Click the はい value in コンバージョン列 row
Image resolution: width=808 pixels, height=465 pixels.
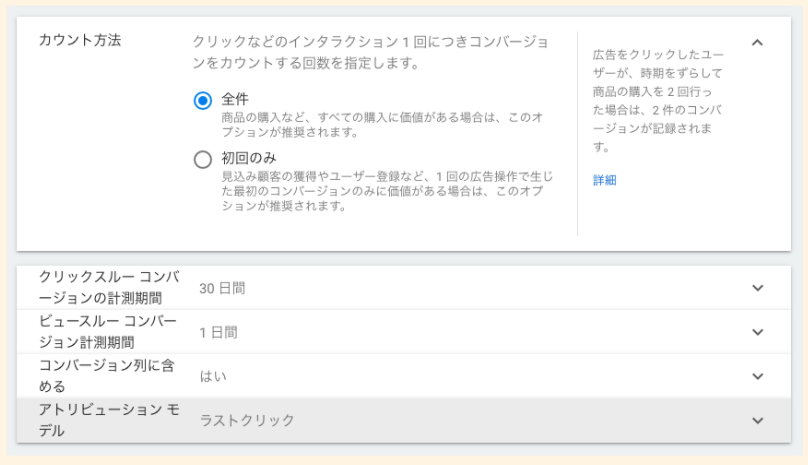click(x=213, y=376)
